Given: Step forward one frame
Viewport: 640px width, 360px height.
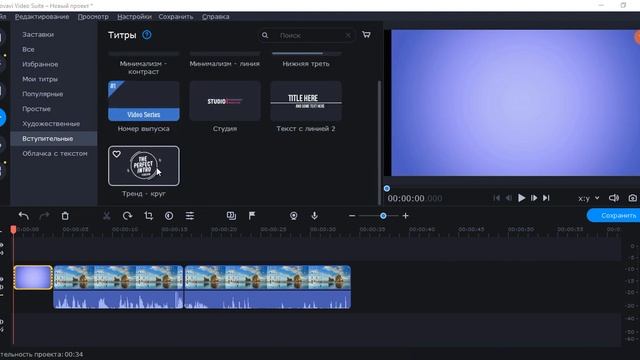Looking at the screenshot, I should (534, 198).
